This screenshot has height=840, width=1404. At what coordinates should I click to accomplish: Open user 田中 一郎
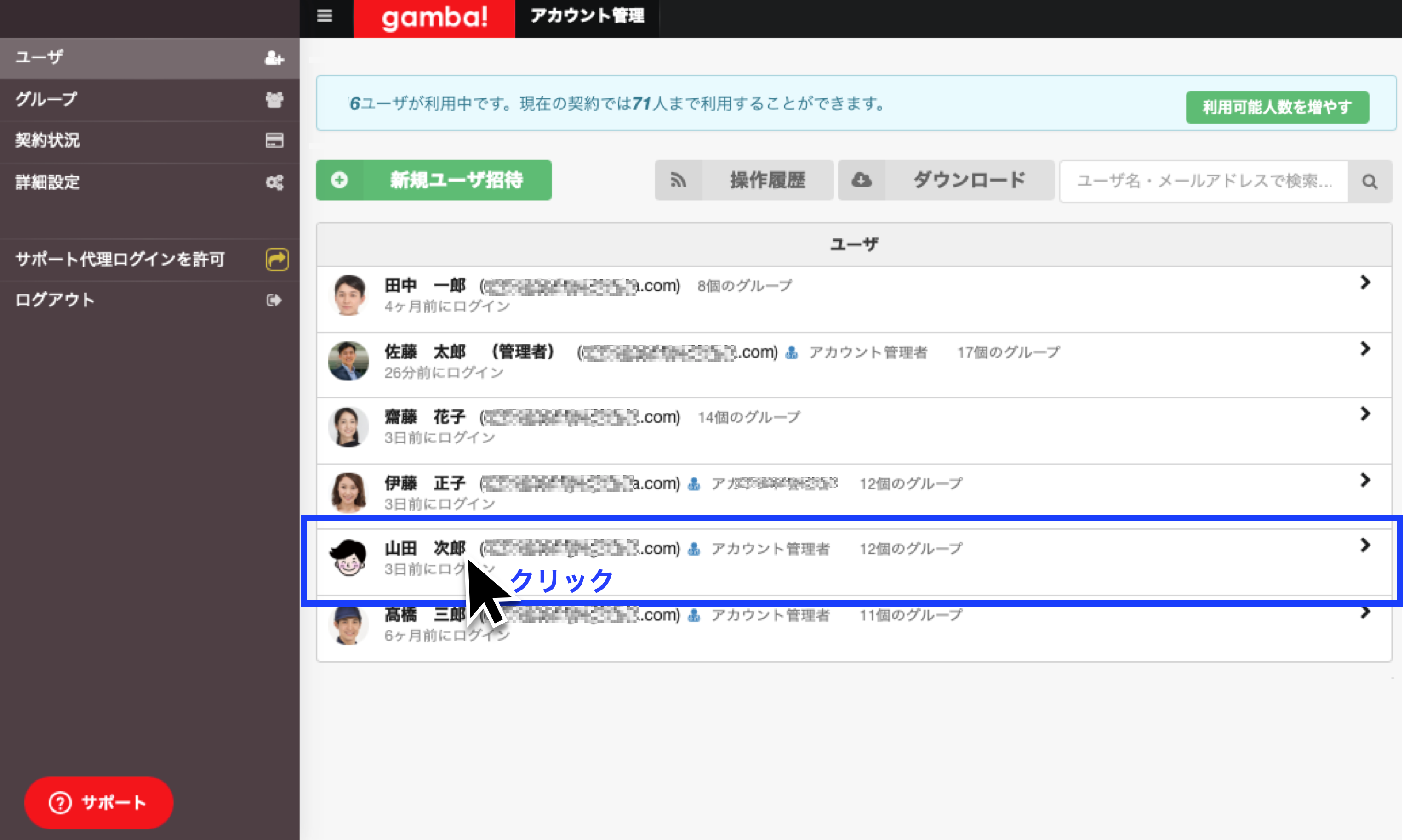click(x=854, y=300)
